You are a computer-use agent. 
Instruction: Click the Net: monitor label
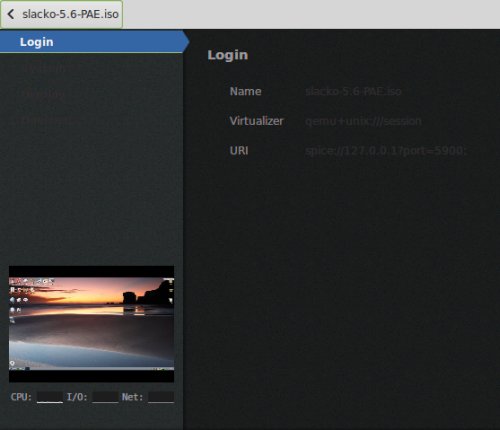pos(132,397)
